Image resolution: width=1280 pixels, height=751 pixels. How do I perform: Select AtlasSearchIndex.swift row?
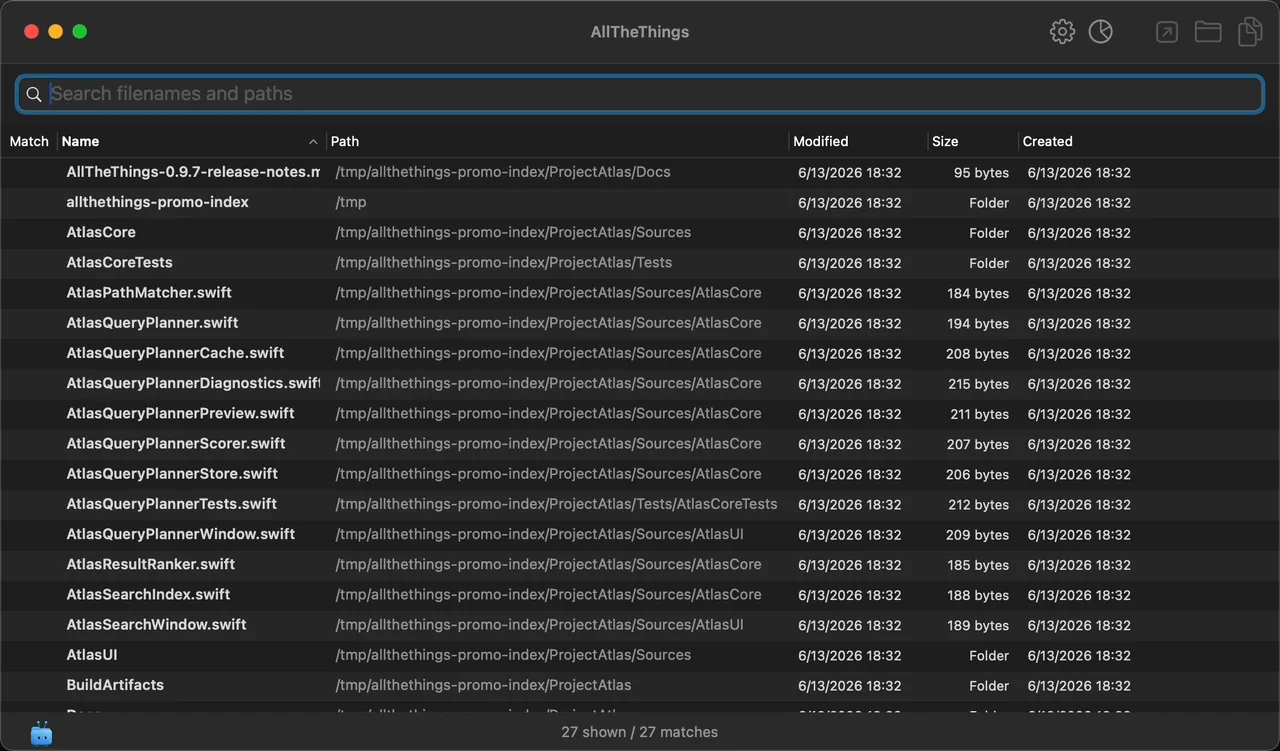(640, 594)
